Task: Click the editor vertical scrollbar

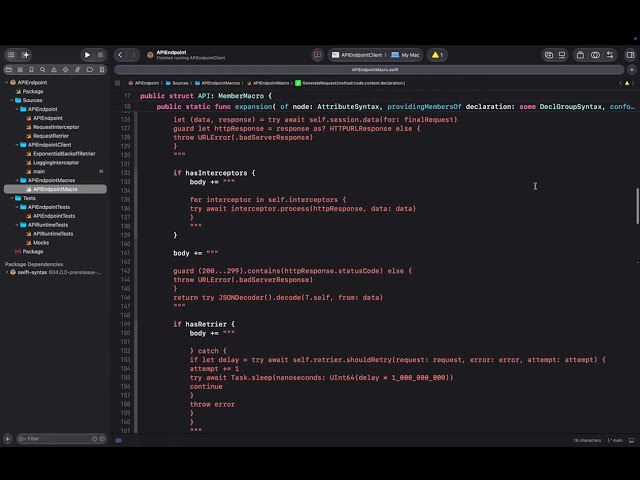Action: pyautogui.click(x=637, y=206)
